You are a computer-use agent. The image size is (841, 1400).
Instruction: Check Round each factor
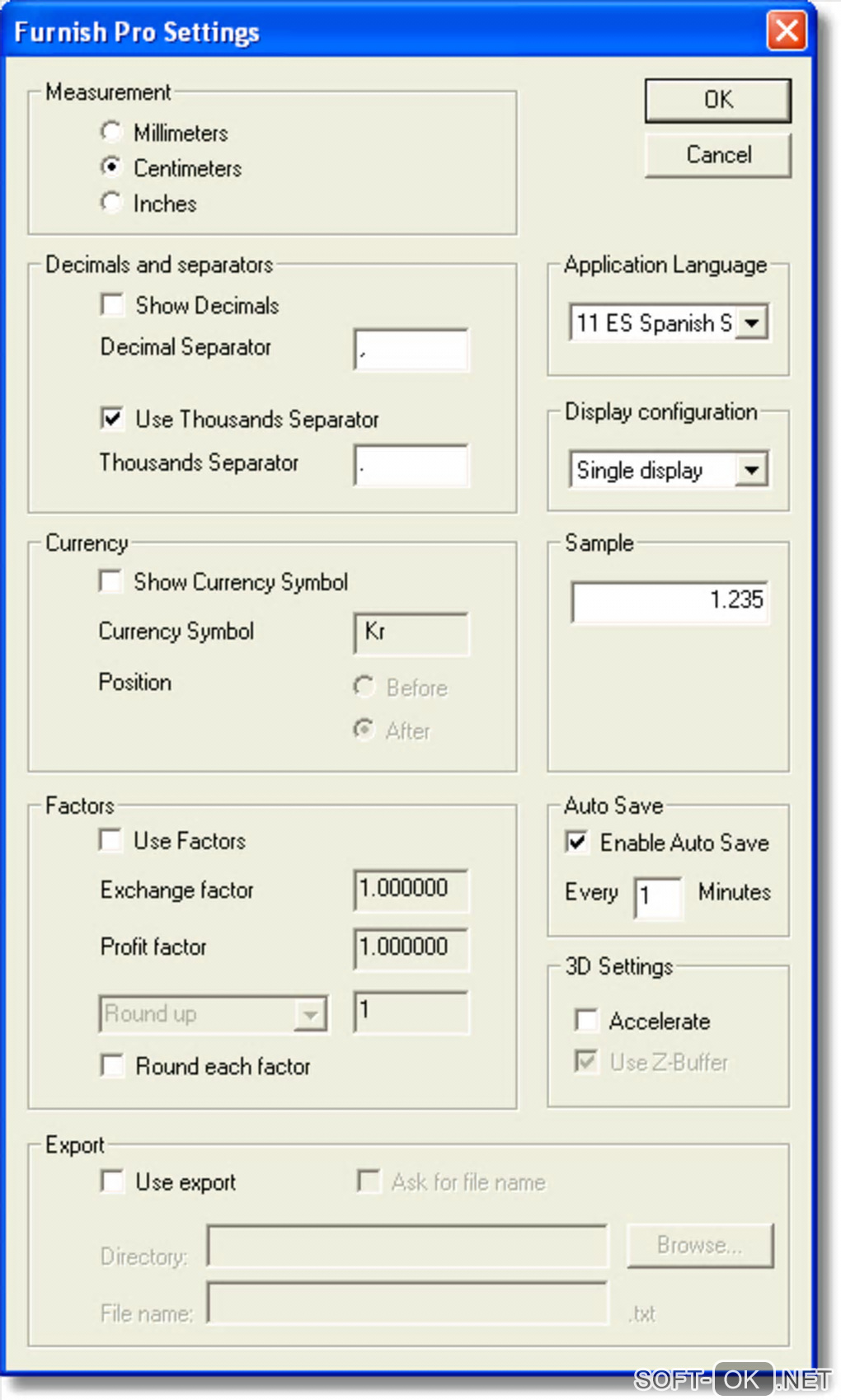[x=112, y=1065]
